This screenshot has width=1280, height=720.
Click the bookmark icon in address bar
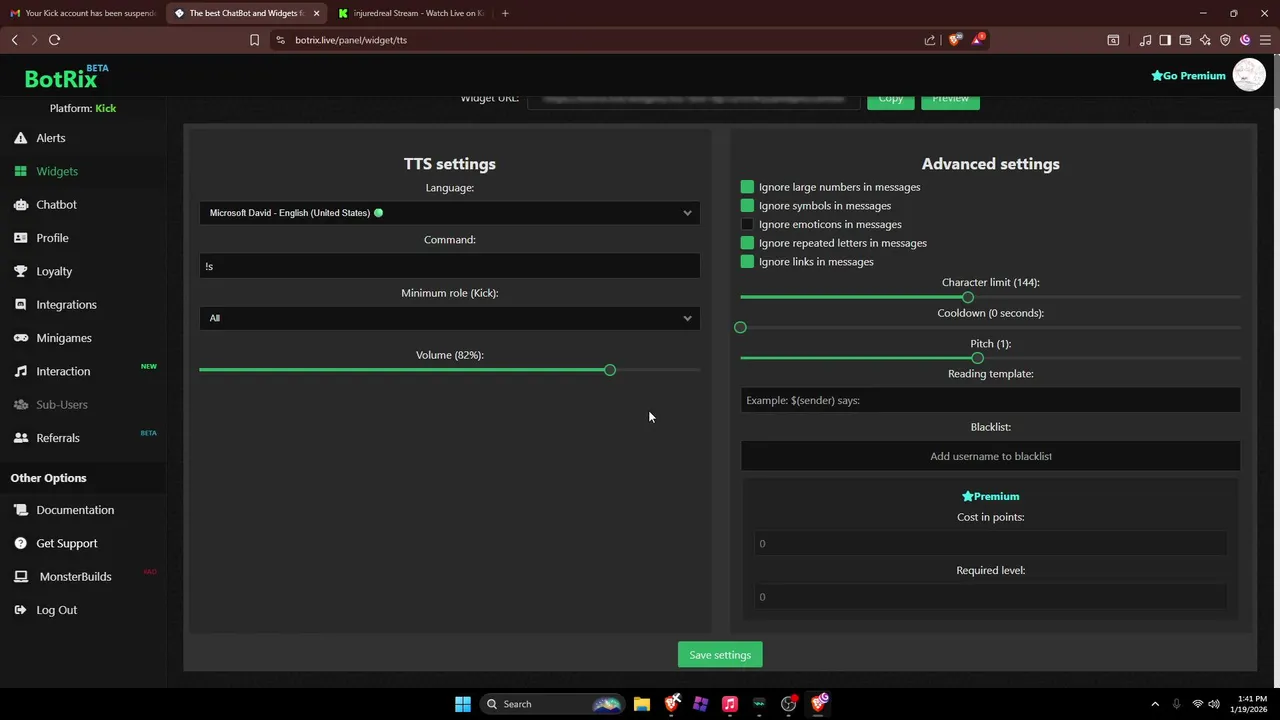coord(254,40)
